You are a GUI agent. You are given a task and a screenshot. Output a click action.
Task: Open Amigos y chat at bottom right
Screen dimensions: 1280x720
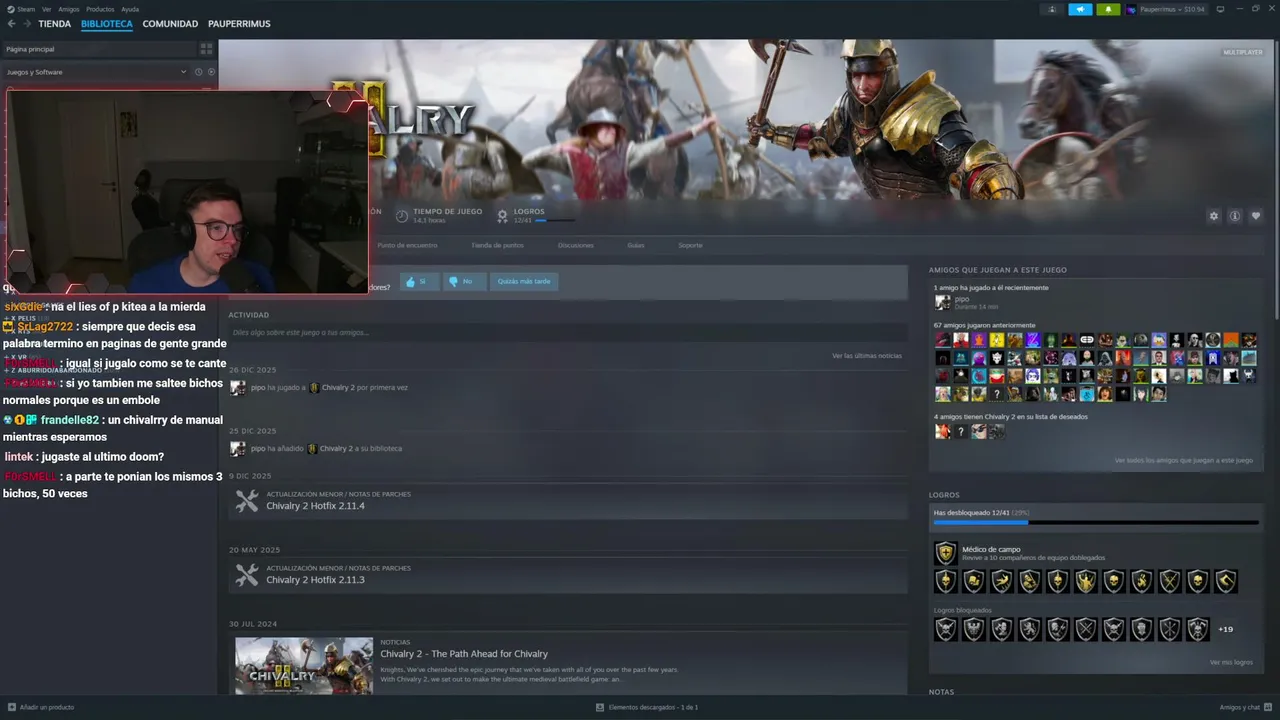[1245, 707]
